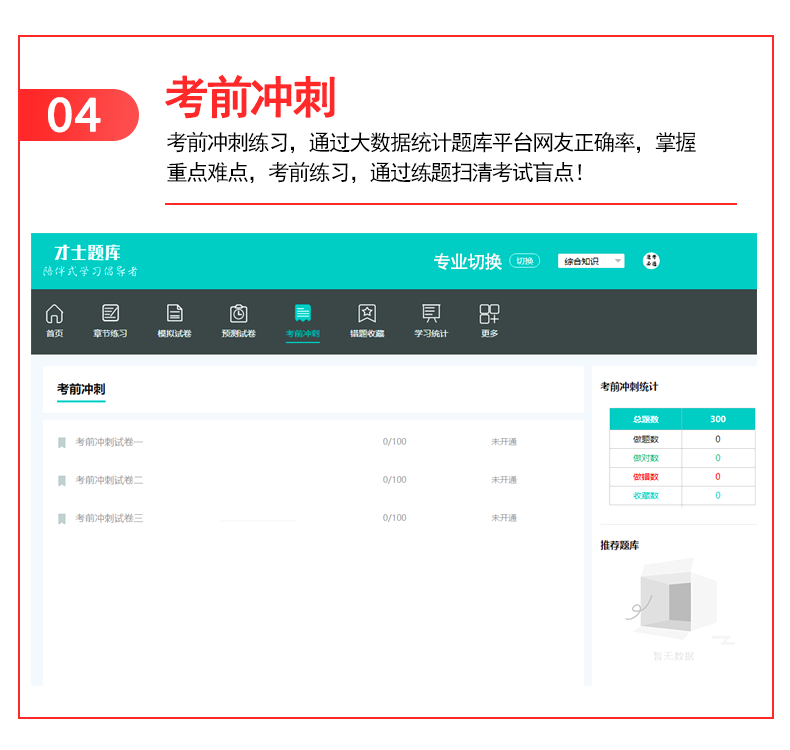Viewport: 790px width, 750px height.
Task: Open 模拟试卷 mock paper icon
Action: point(174,313)
